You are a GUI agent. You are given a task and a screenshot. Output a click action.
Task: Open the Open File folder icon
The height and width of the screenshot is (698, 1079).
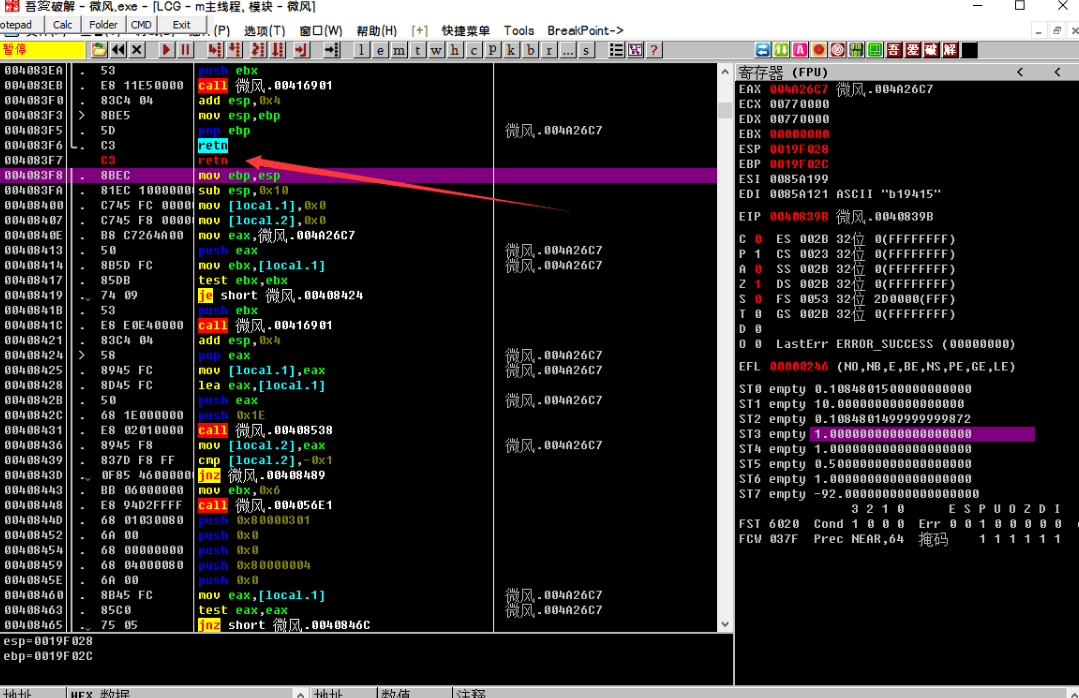pos(98,50)
